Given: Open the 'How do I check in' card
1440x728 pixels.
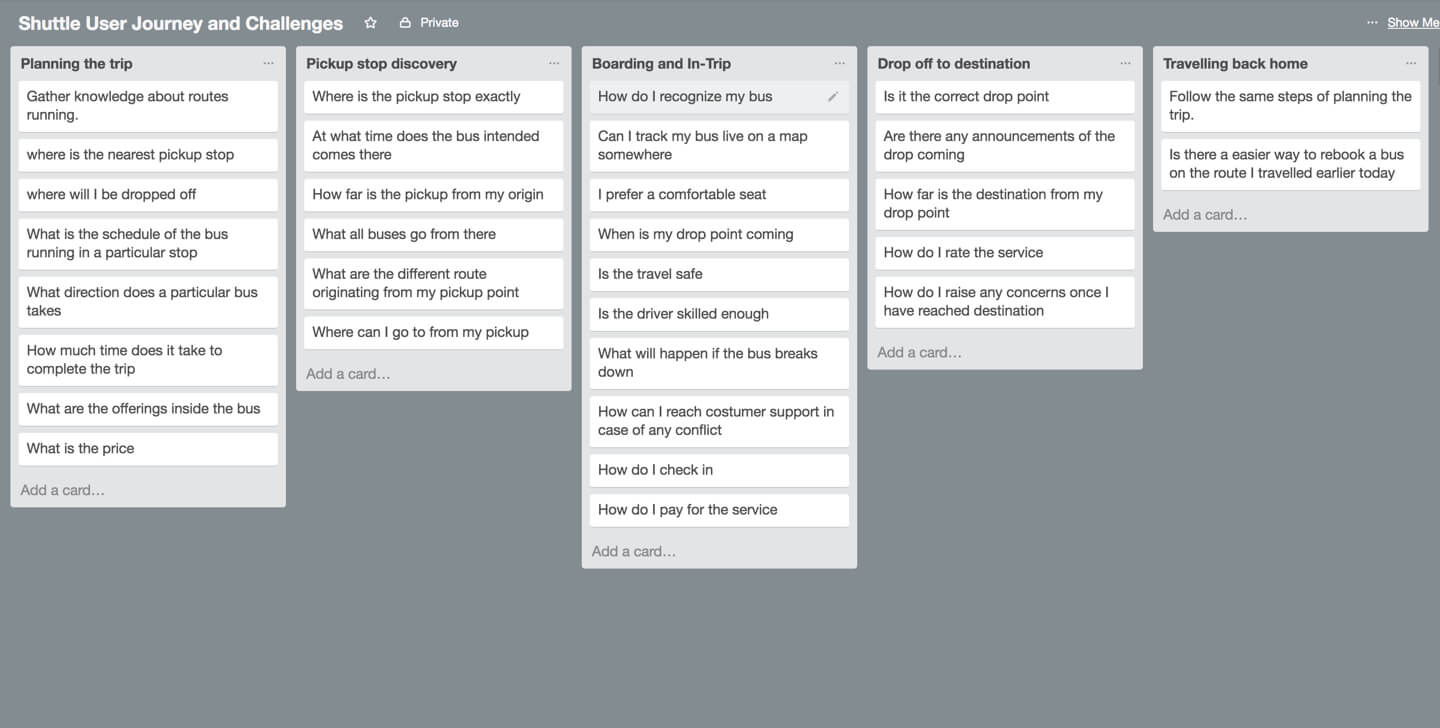Looking at the screenshot, I should tap(719, 470).
